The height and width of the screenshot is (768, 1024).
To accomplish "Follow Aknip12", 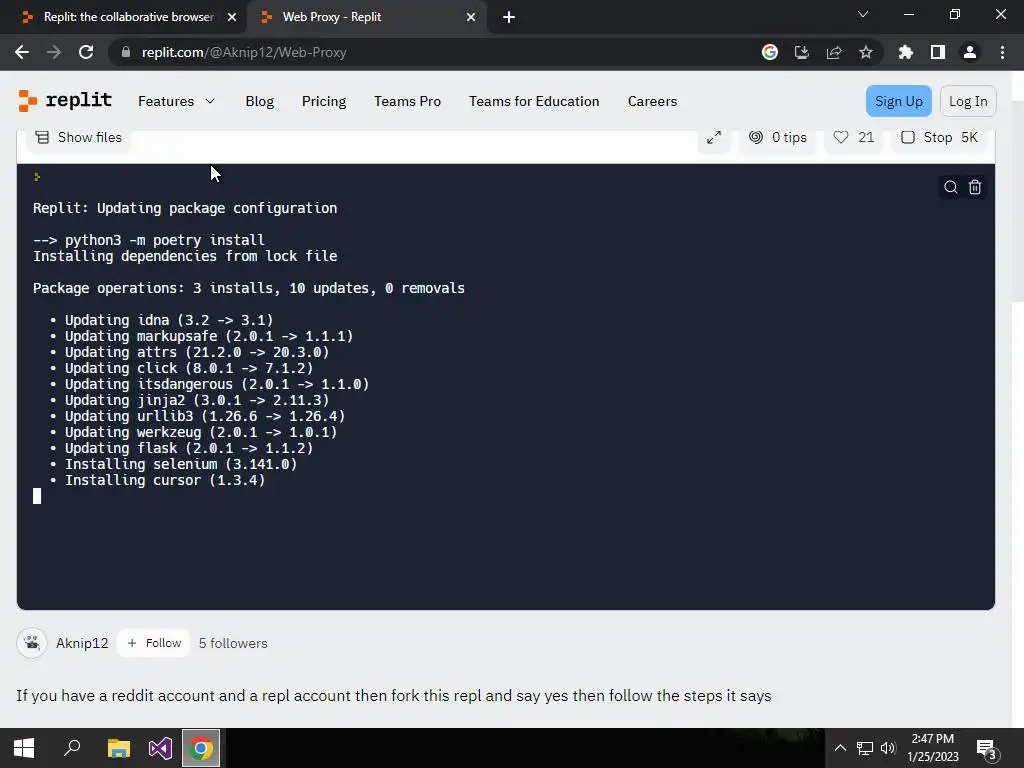I will 153,643.
